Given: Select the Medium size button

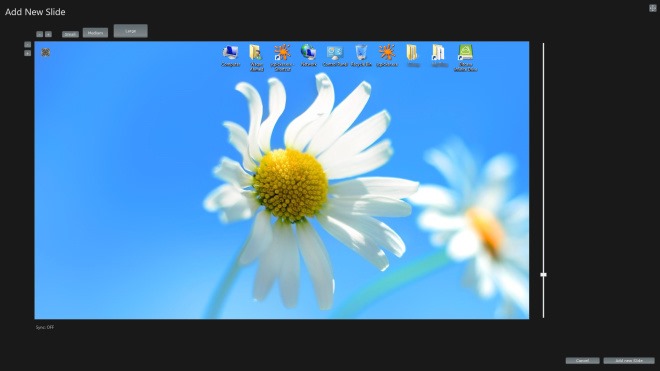Looking at the screenshot, I should pyautogui.click(x=95, y=33).
